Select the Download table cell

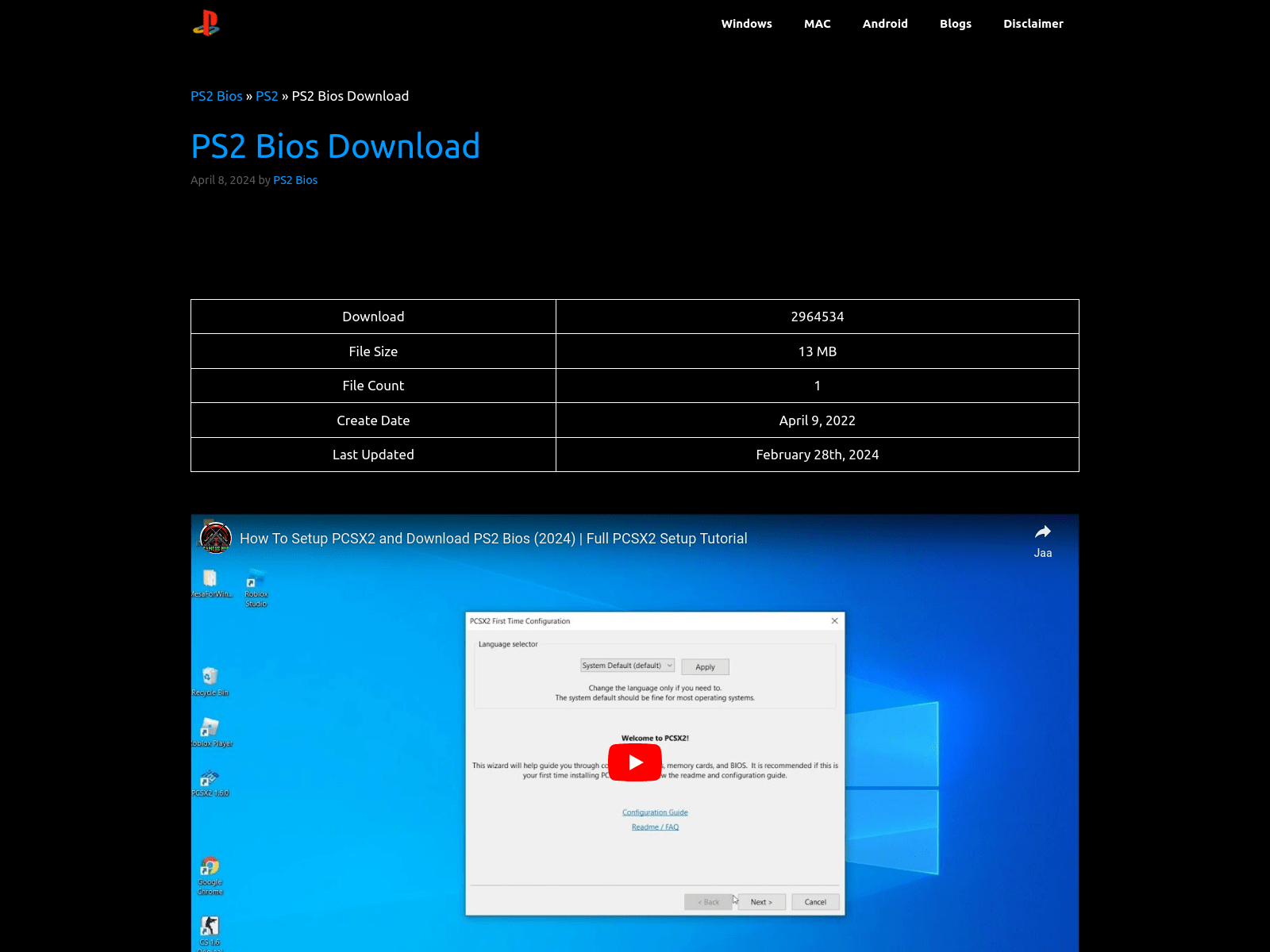click(373, 317)
